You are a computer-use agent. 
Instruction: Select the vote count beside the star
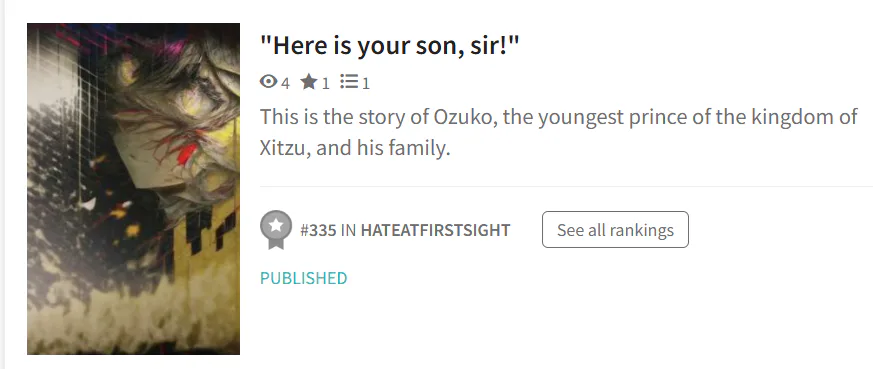(x=326, y=83)
